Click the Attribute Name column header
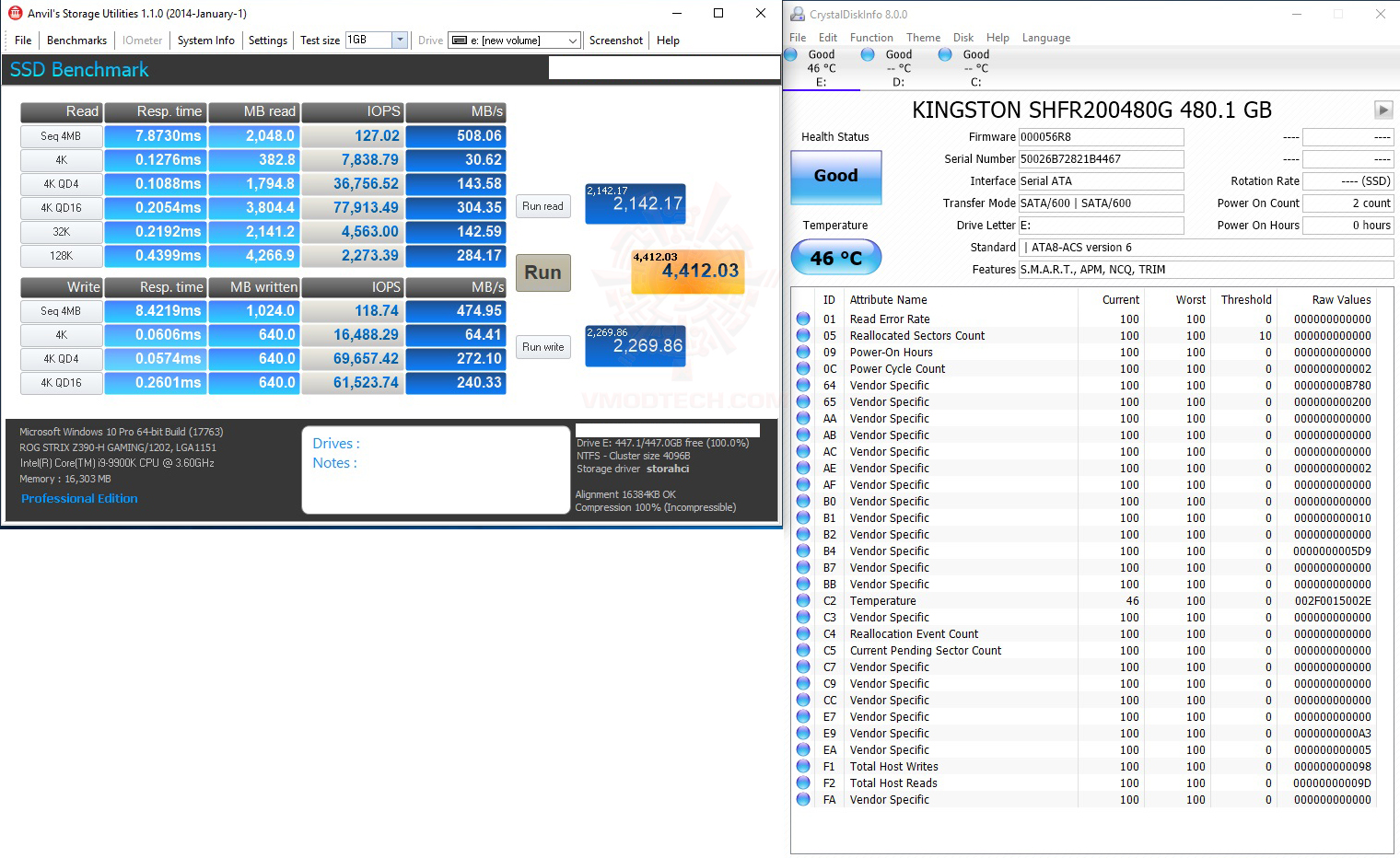Viewport: 1400px width, 858px height. (x=888, y=300)
